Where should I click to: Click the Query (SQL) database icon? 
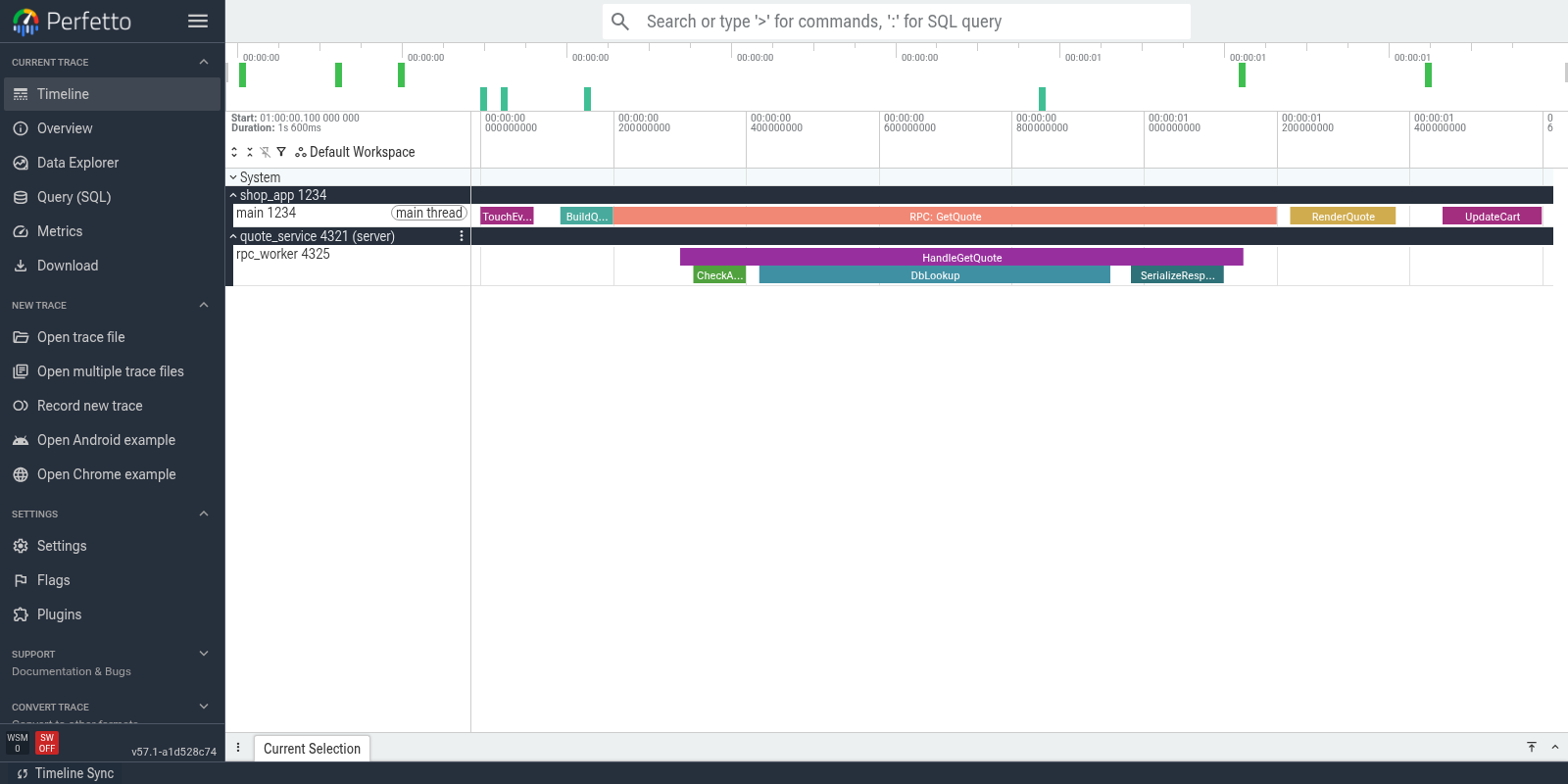pyautogui.click(x=21, y=197)
